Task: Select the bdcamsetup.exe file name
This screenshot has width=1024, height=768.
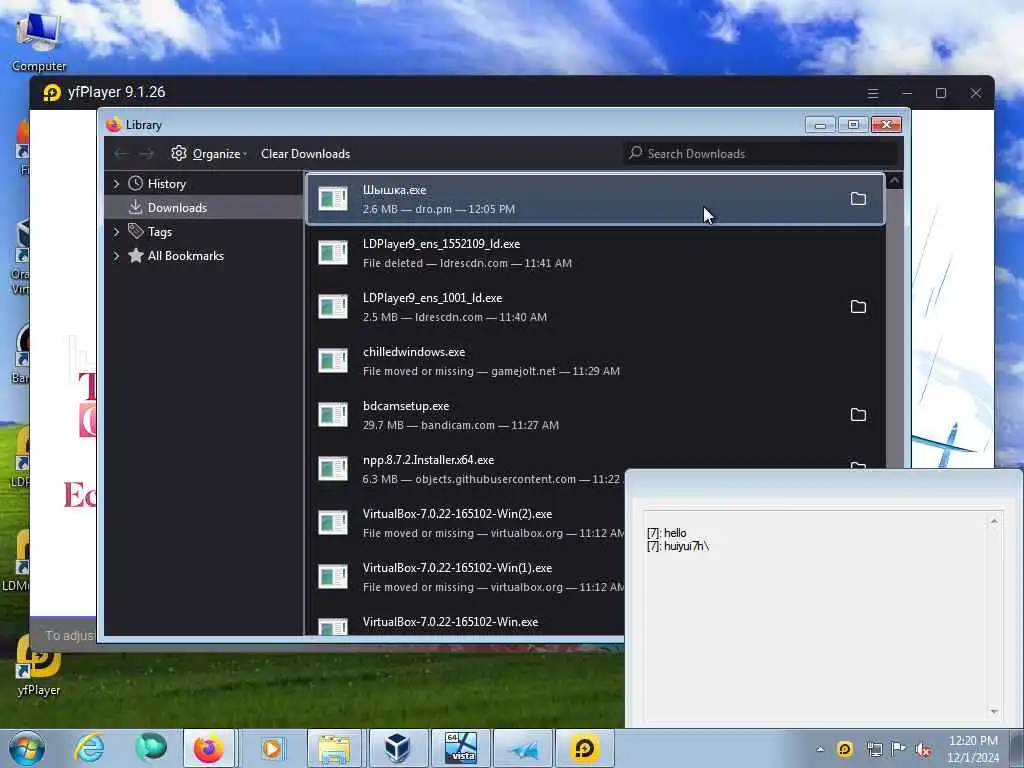Action: [x=406, y=406]
